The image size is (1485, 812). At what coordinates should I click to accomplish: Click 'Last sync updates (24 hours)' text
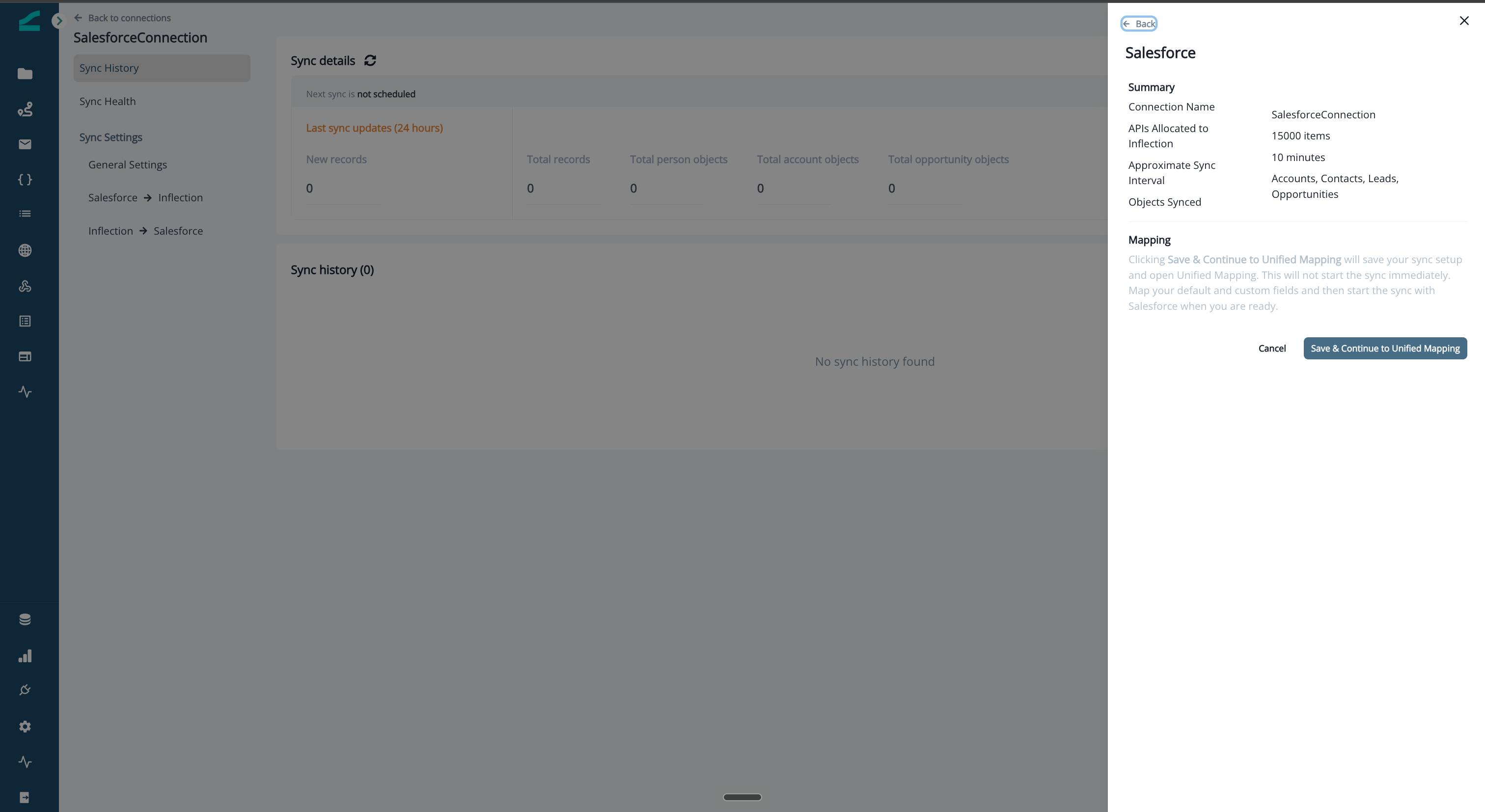click(374, 128)
